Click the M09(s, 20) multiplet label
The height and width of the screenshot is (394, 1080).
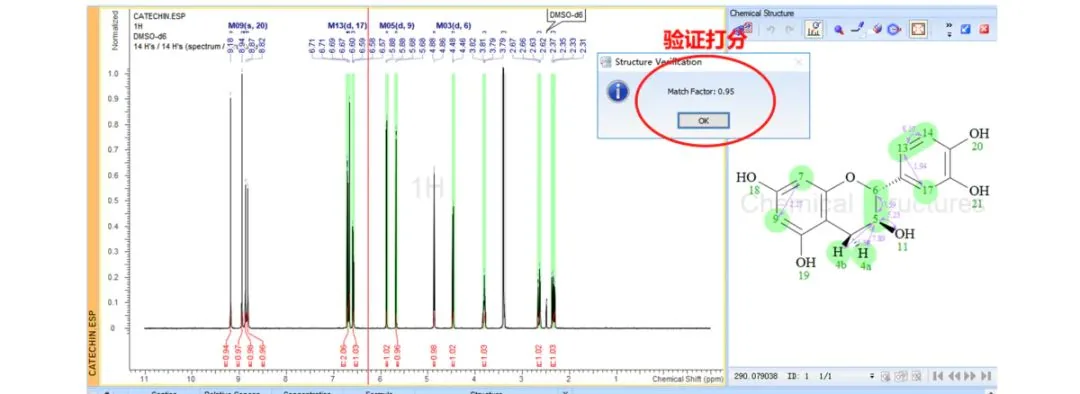tap(247, 25)
